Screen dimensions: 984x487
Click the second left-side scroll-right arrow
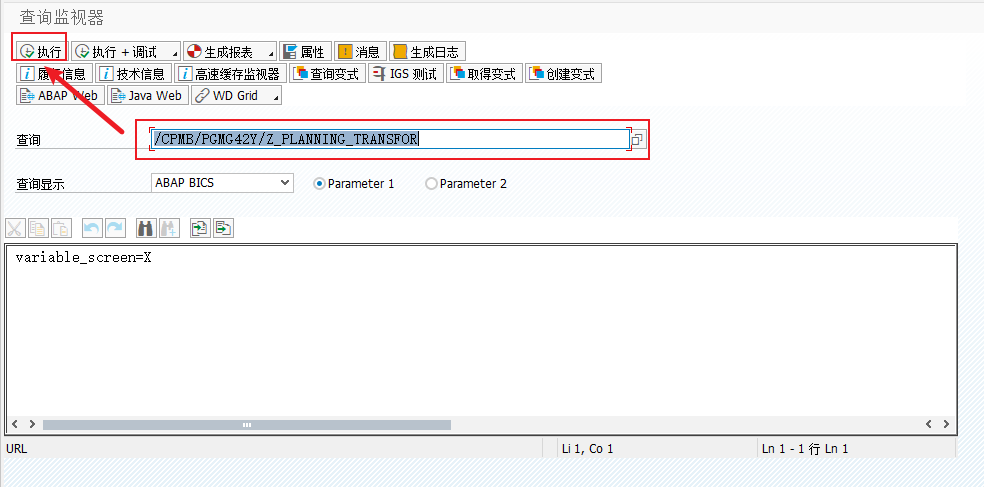pos(32,424)
